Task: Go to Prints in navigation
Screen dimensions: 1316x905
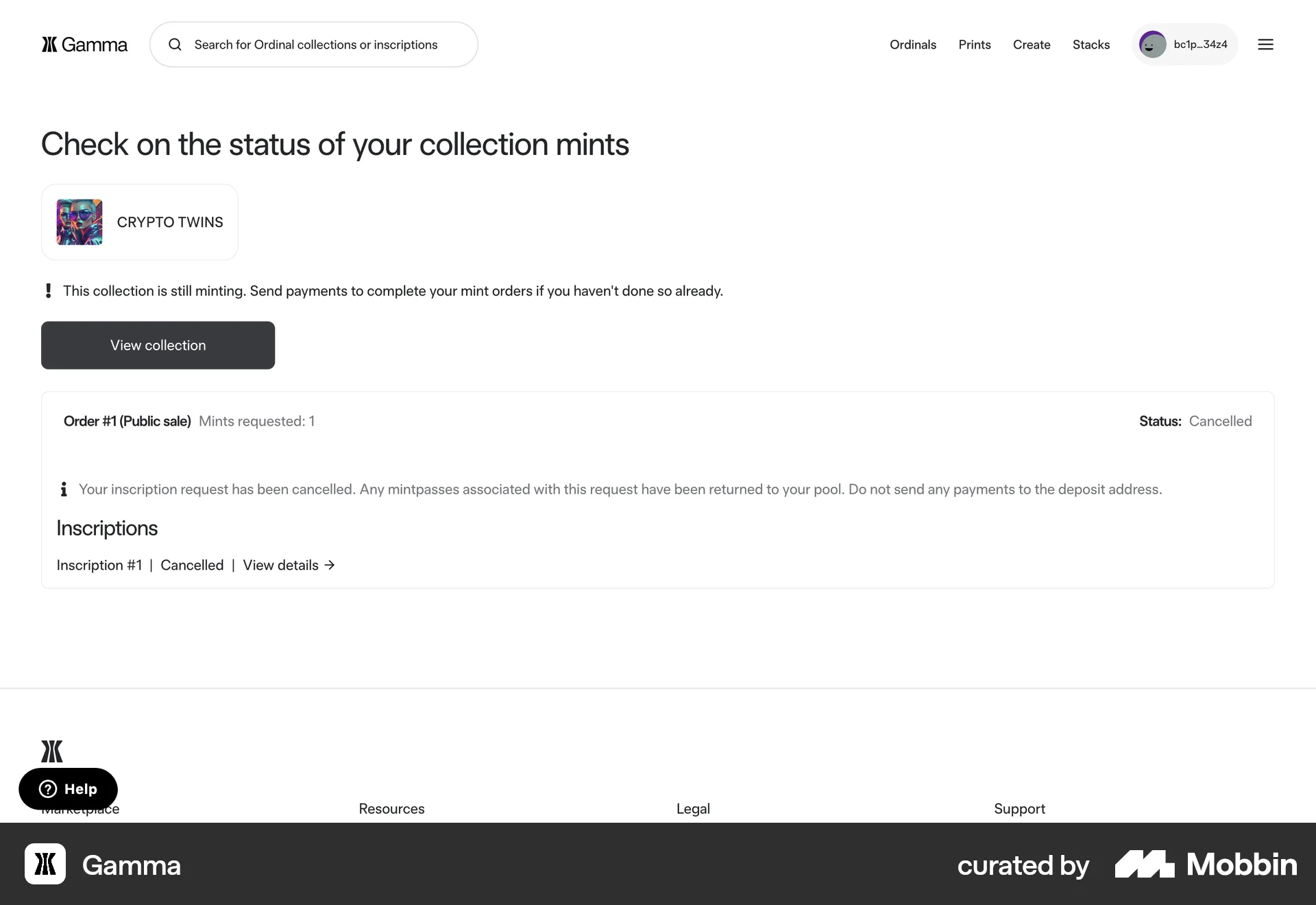Action: pyautogui.click(x=974, y=45)
